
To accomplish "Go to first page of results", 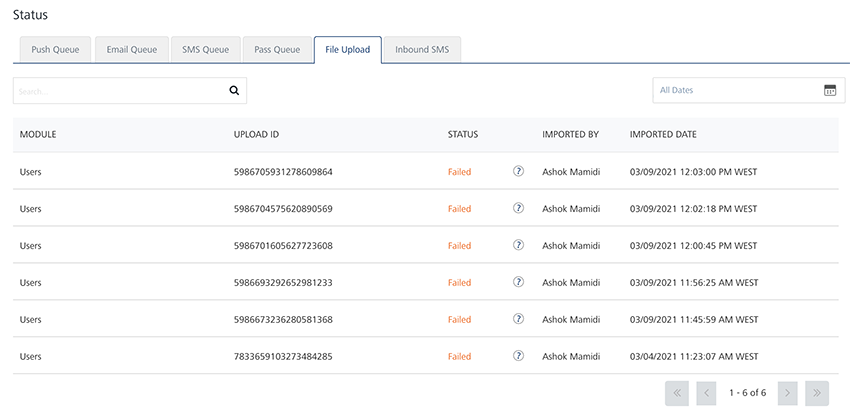I will [677, 394].
